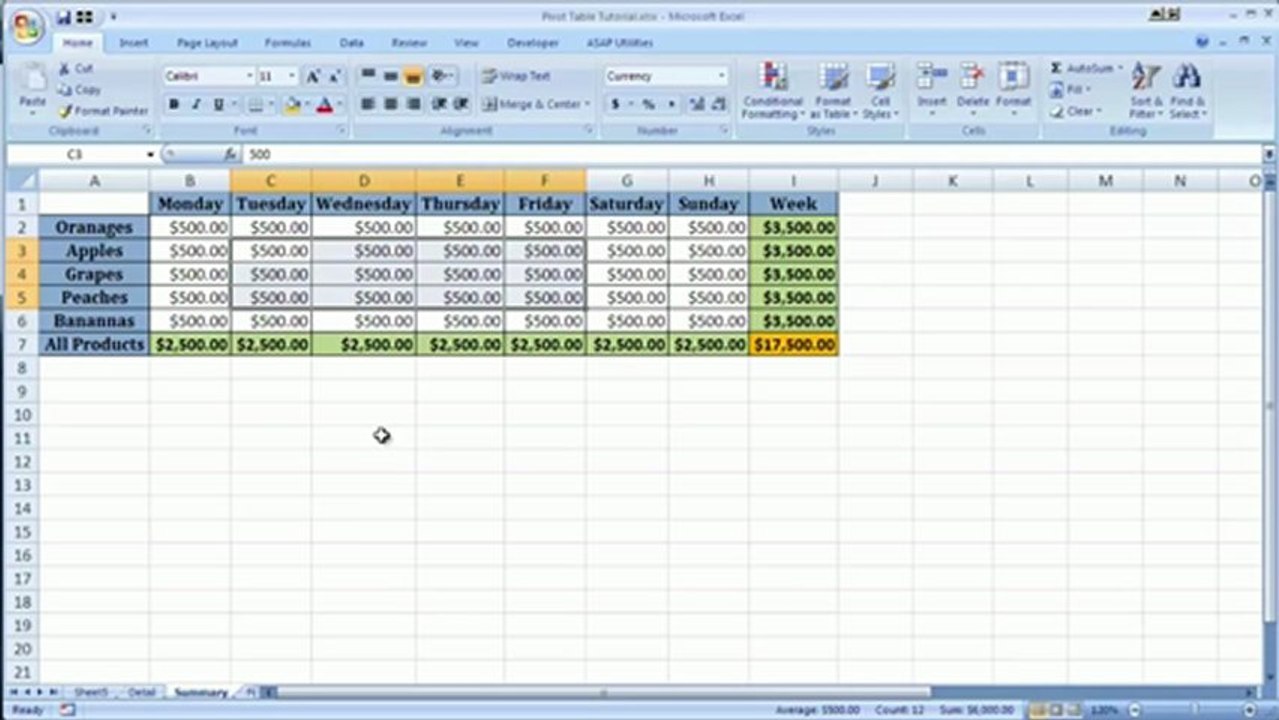Open the Format cells menu
The height and width of the screenshot is (720, 1279).
(x=1013, y=90)
